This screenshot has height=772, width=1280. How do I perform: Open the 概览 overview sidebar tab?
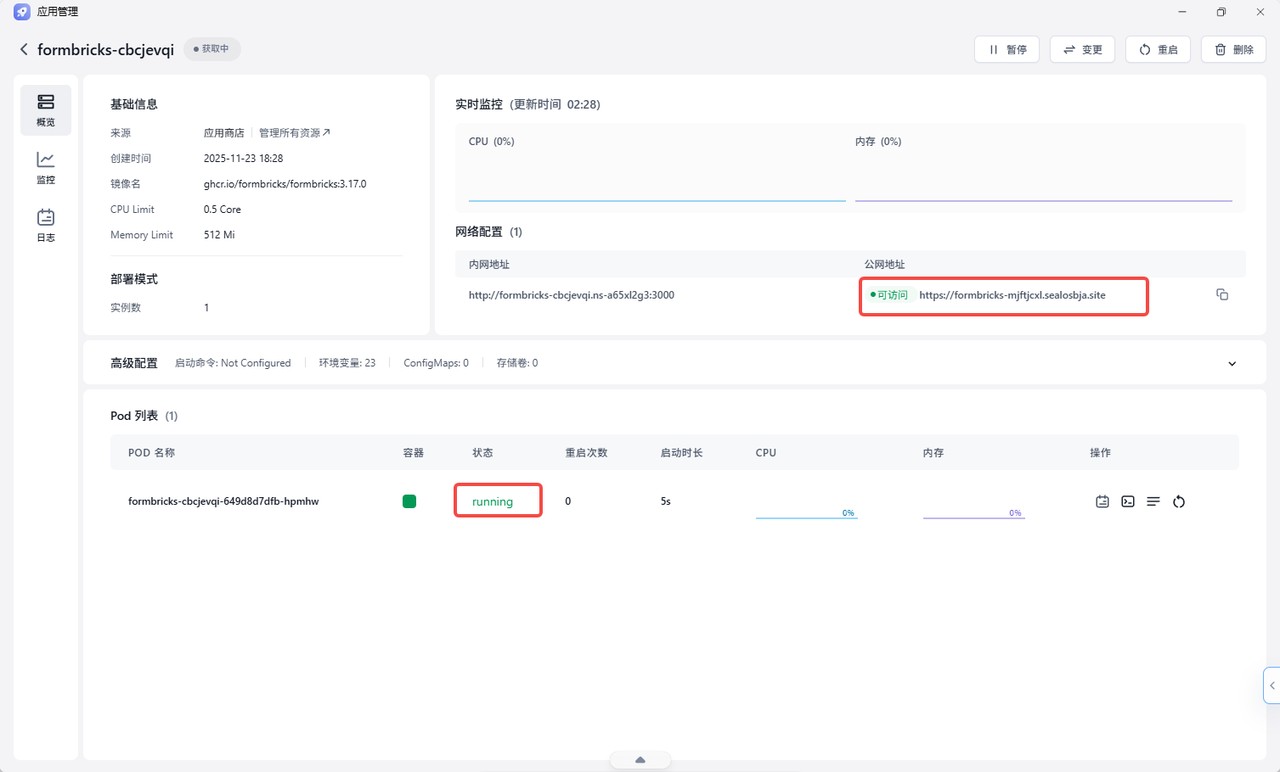pos(46,110)
